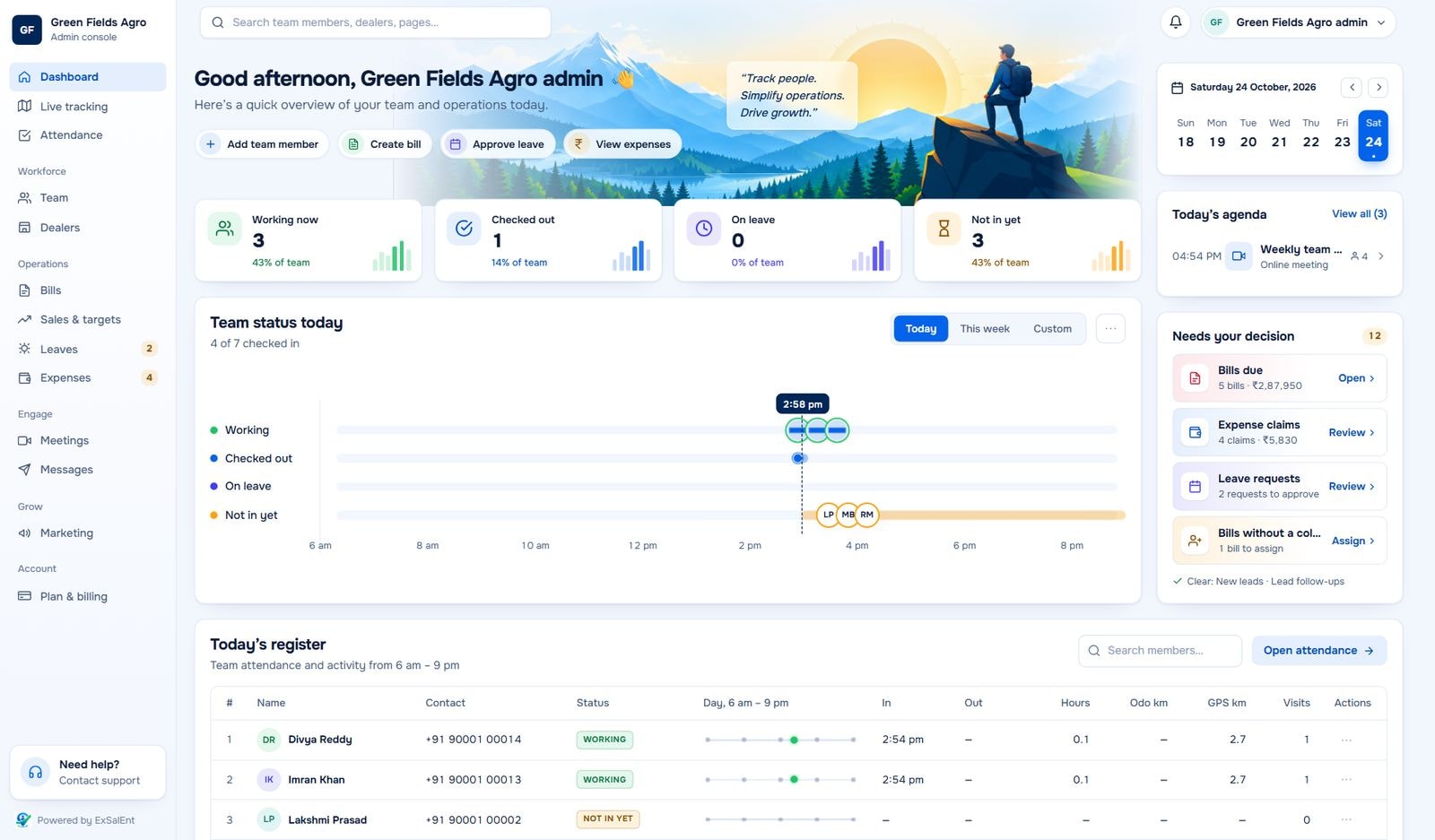This screenshot has height=840, width=1435.
Task: Click Create bill quick action
Action: pos(385,144)
